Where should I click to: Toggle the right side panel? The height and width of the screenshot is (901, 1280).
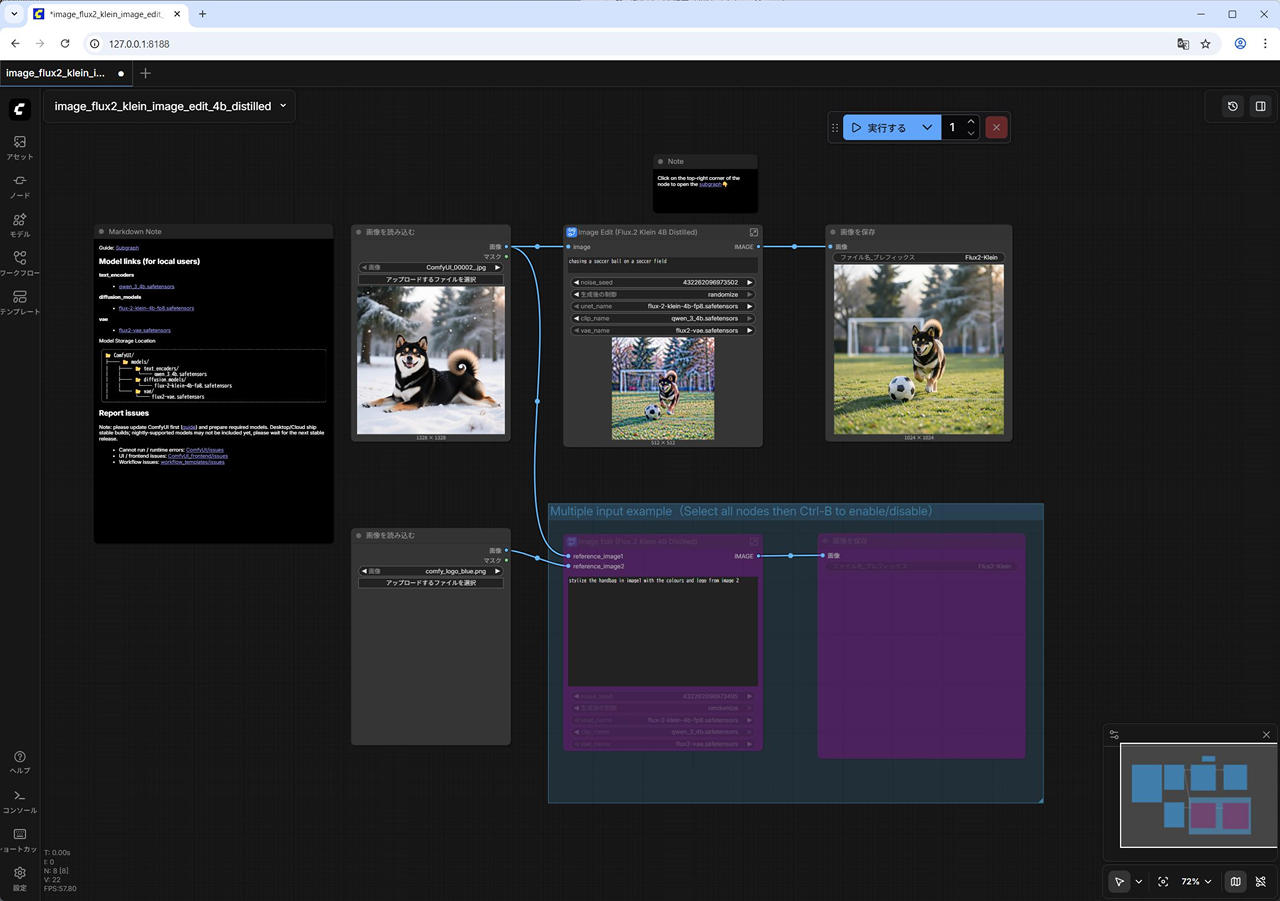point(1260,106)
